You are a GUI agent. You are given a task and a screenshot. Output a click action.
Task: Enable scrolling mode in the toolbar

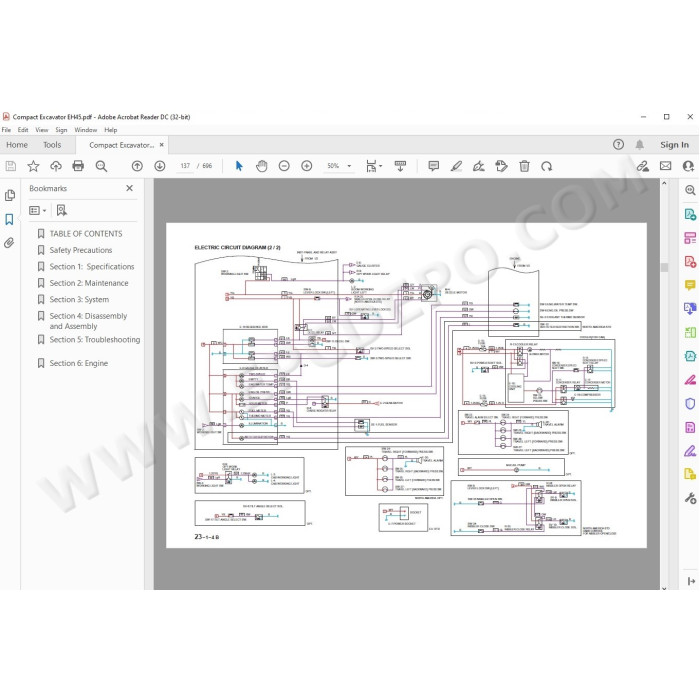coord(400,166)
